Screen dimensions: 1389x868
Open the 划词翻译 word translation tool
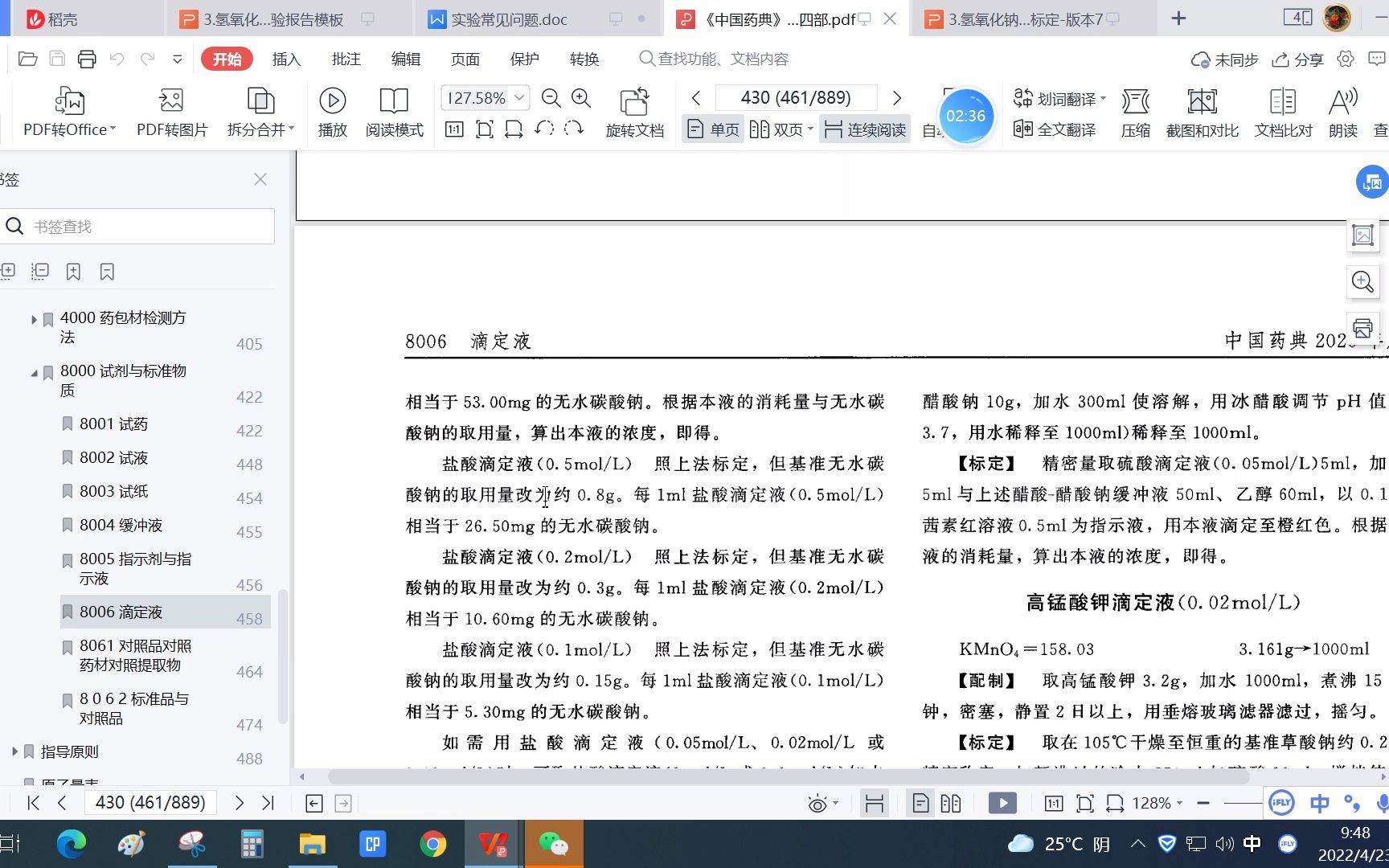coord(1059,99)
